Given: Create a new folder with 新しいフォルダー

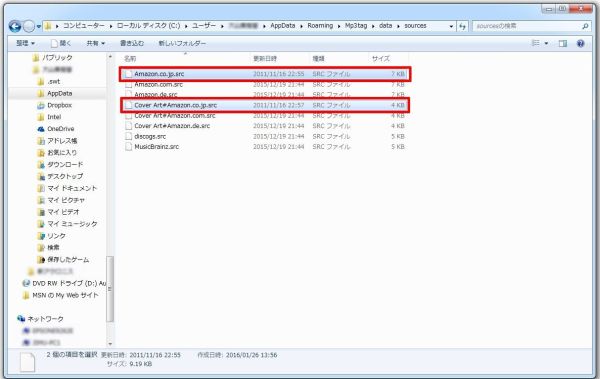Looking at the screenshot, I should click(182, 43).
